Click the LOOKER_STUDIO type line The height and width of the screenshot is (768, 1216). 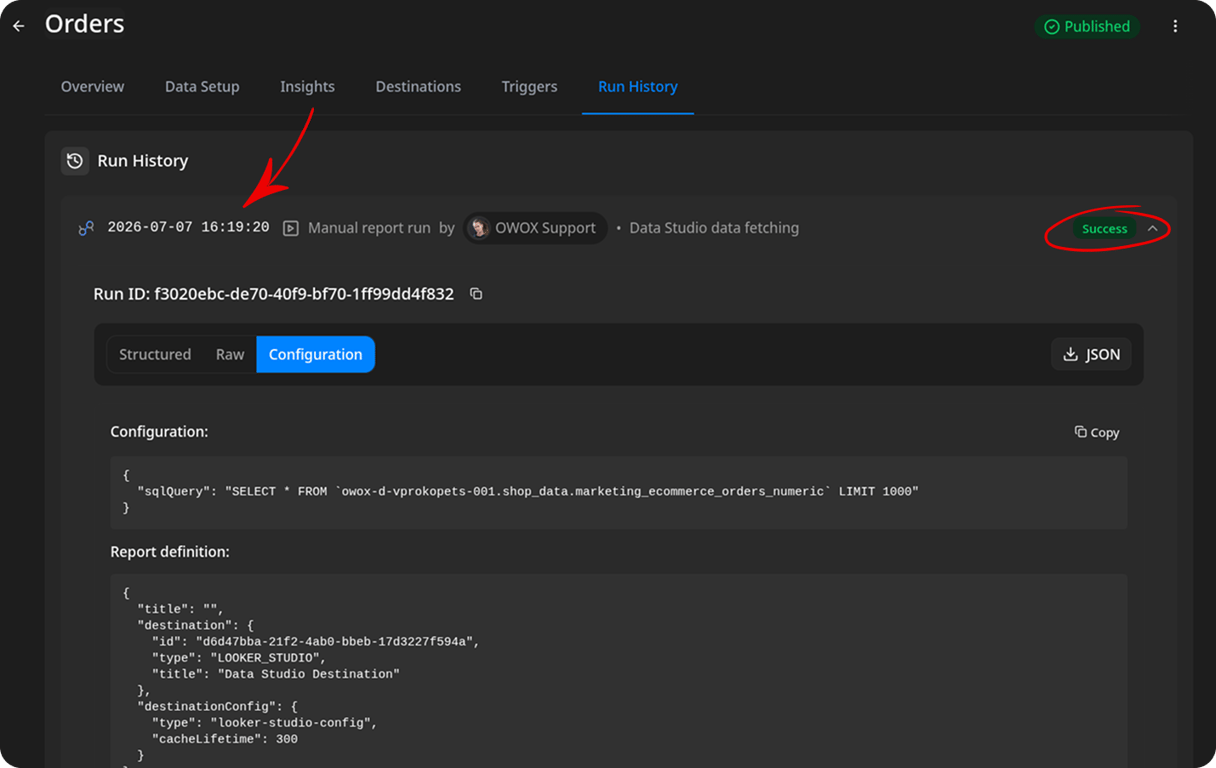[239, 658]
